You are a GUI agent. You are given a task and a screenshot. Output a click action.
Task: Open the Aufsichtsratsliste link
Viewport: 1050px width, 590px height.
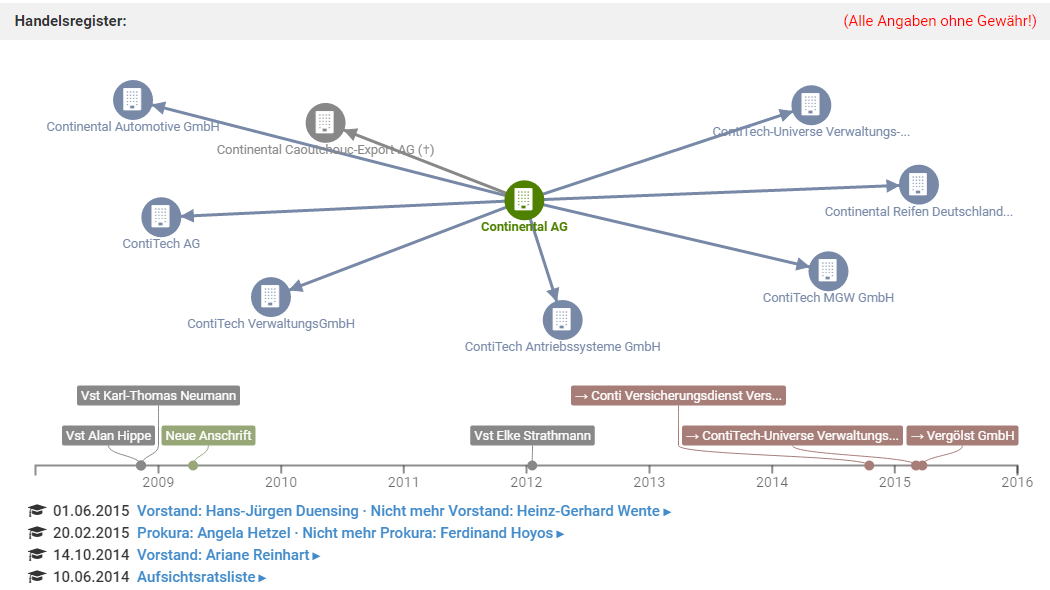click(x=196, y=577)
